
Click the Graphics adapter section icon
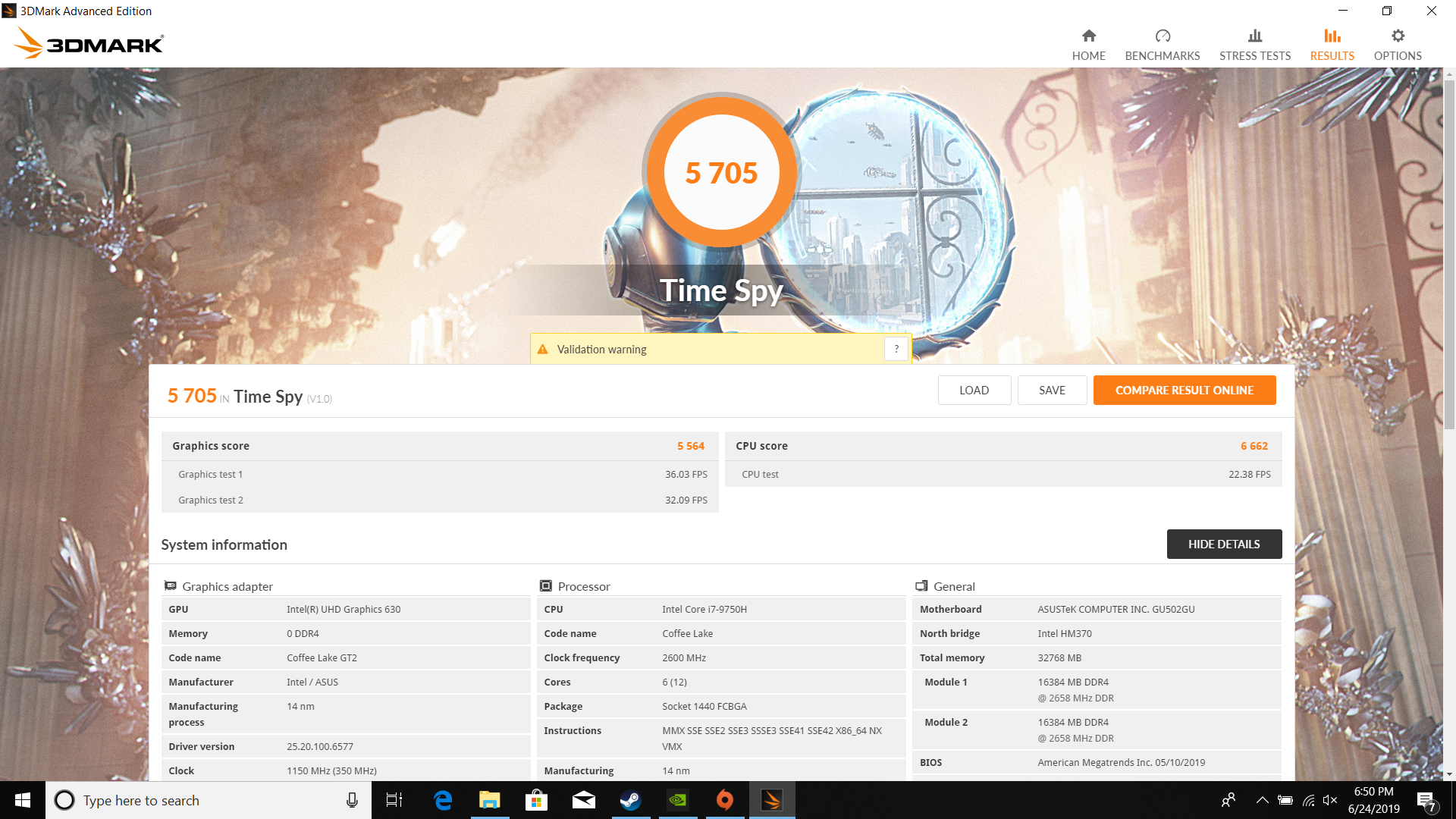171,586
